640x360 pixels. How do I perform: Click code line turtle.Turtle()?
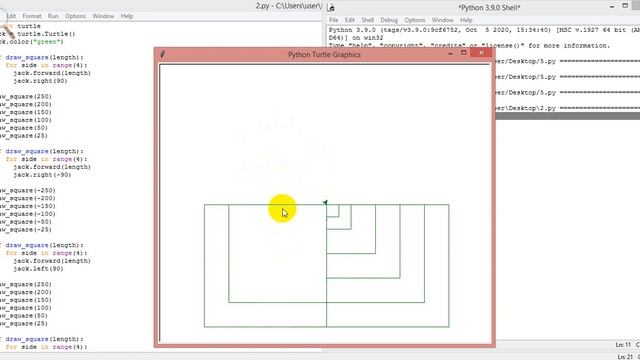[38, 34]
